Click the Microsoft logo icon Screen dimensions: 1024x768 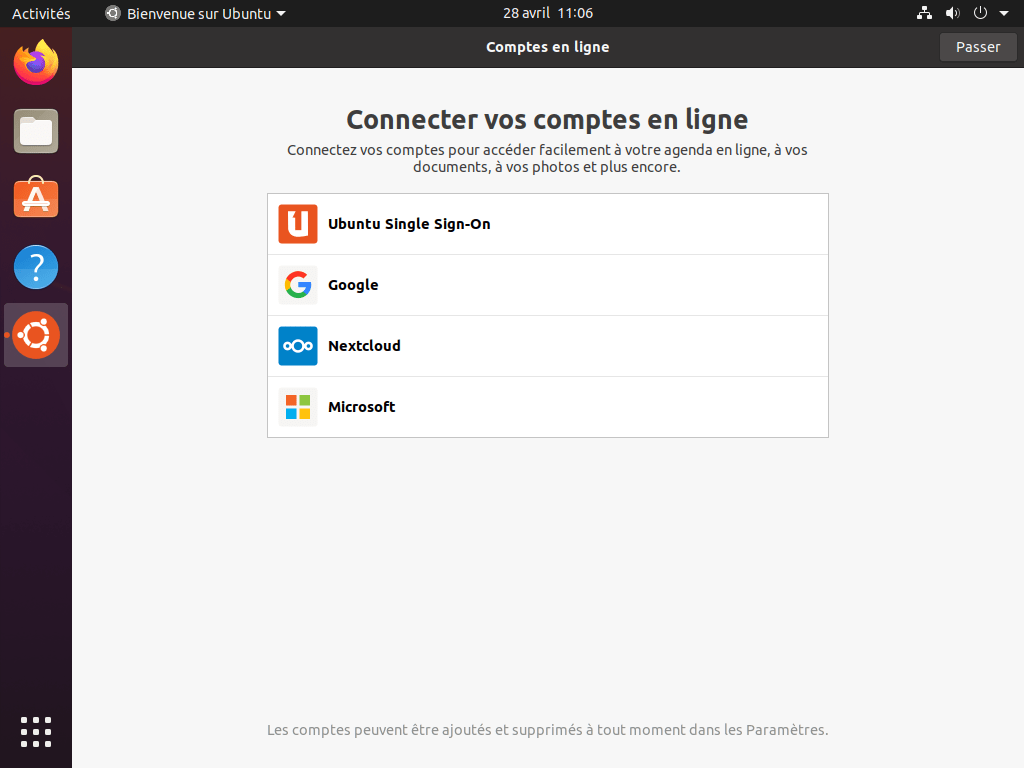(x=298, y=407)
